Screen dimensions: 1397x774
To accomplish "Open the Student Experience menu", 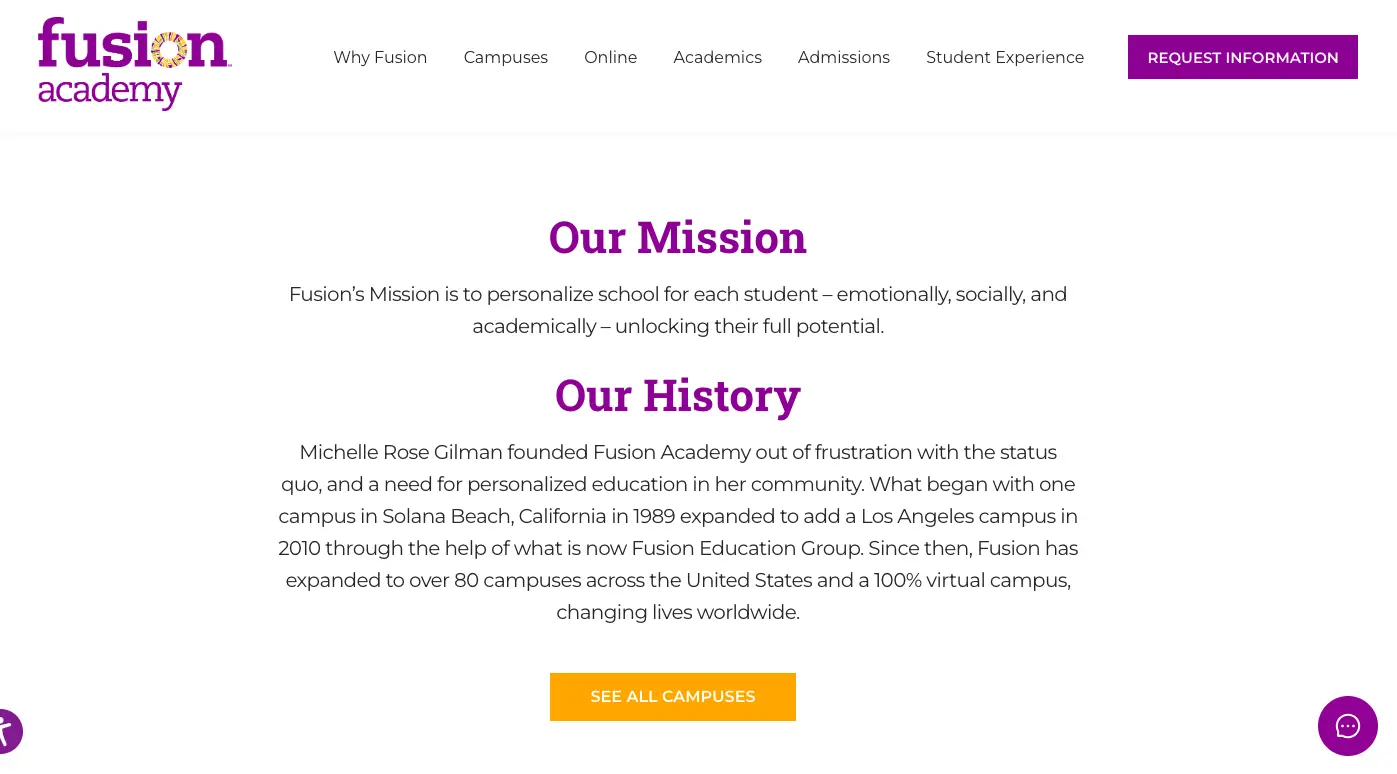I will click(x=1004, y=58).
